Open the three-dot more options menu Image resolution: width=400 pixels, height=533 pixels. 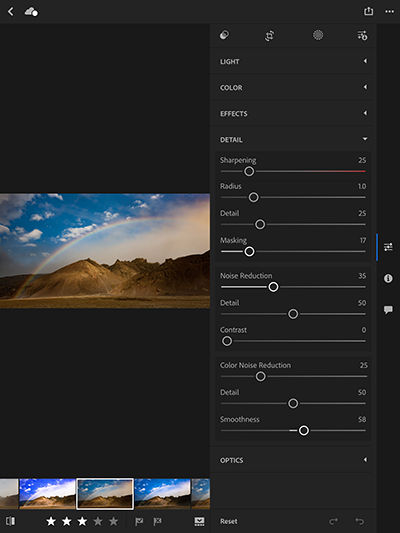click(x=389, y=12)
